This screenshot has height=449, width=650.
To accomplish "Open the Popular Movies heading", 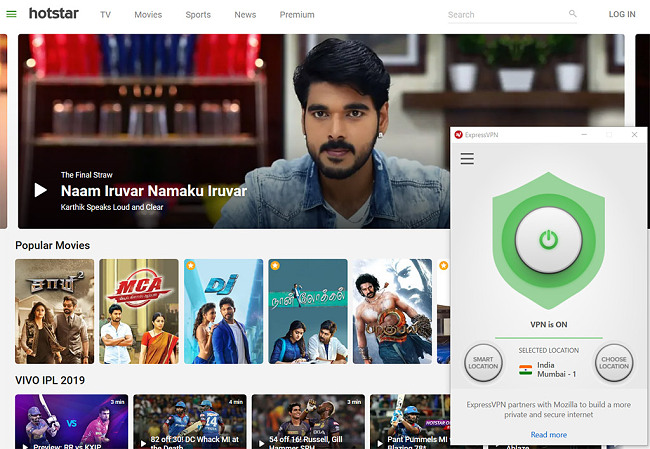I will (53, 245).
